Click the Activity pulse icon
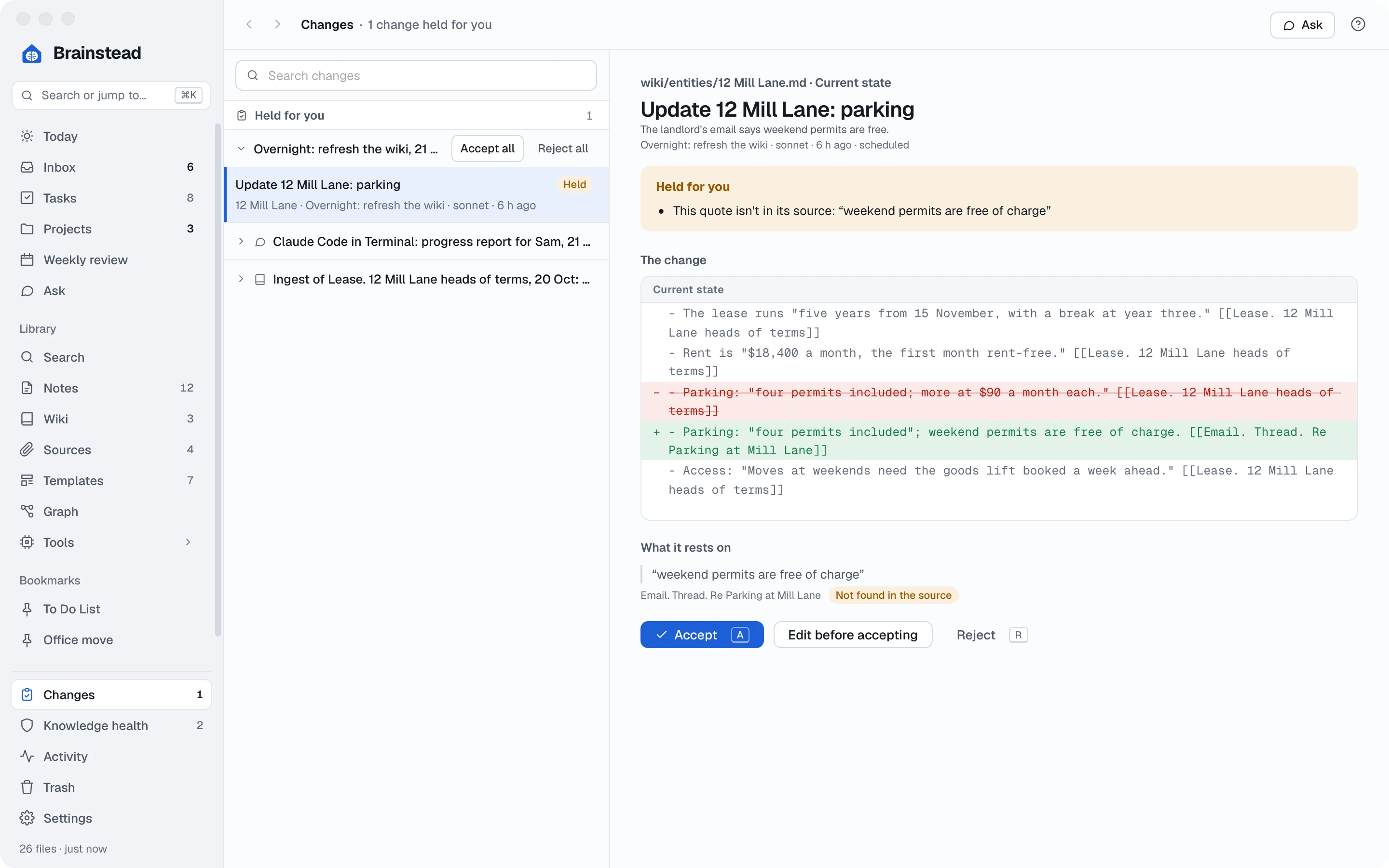Image resolution: width=1389 pixels, height=868 pixels. (x=27, y=756)
